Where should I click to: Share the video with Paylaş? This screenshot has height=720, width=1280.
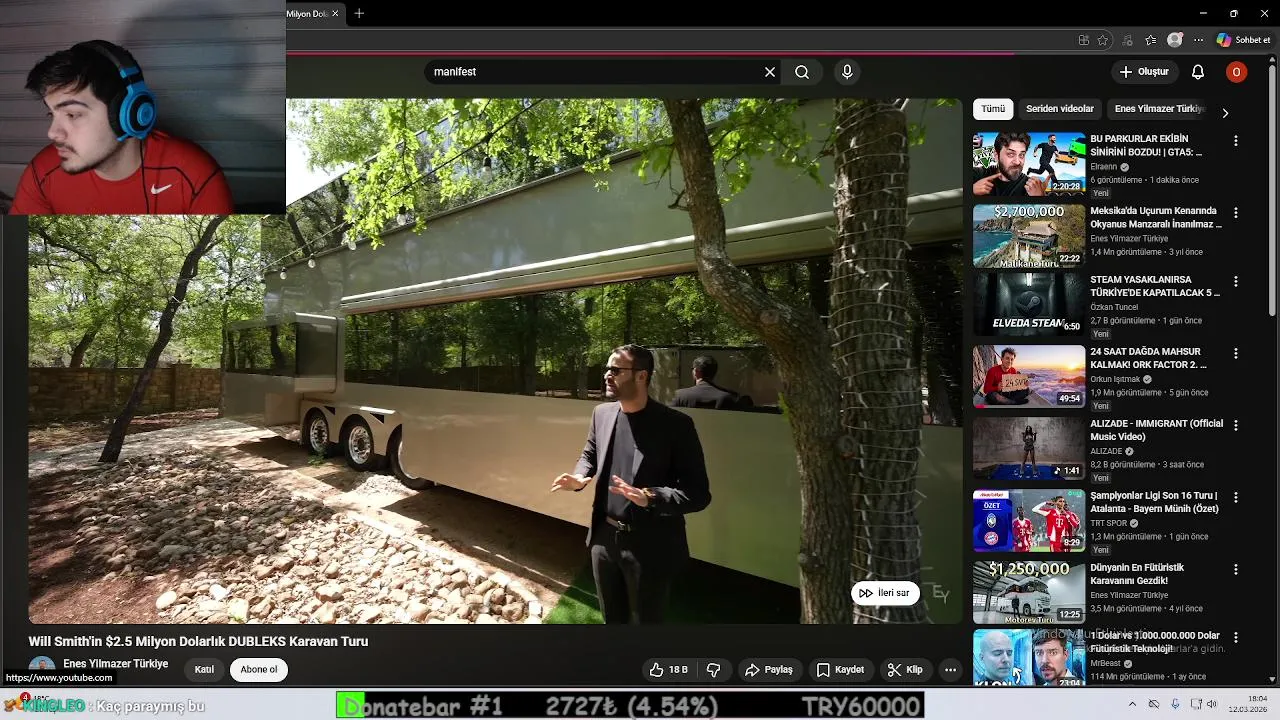click(x=769, y=670)
